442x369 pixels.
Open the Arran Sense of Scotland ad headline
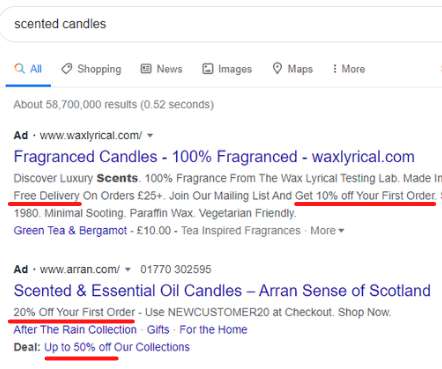222,291
